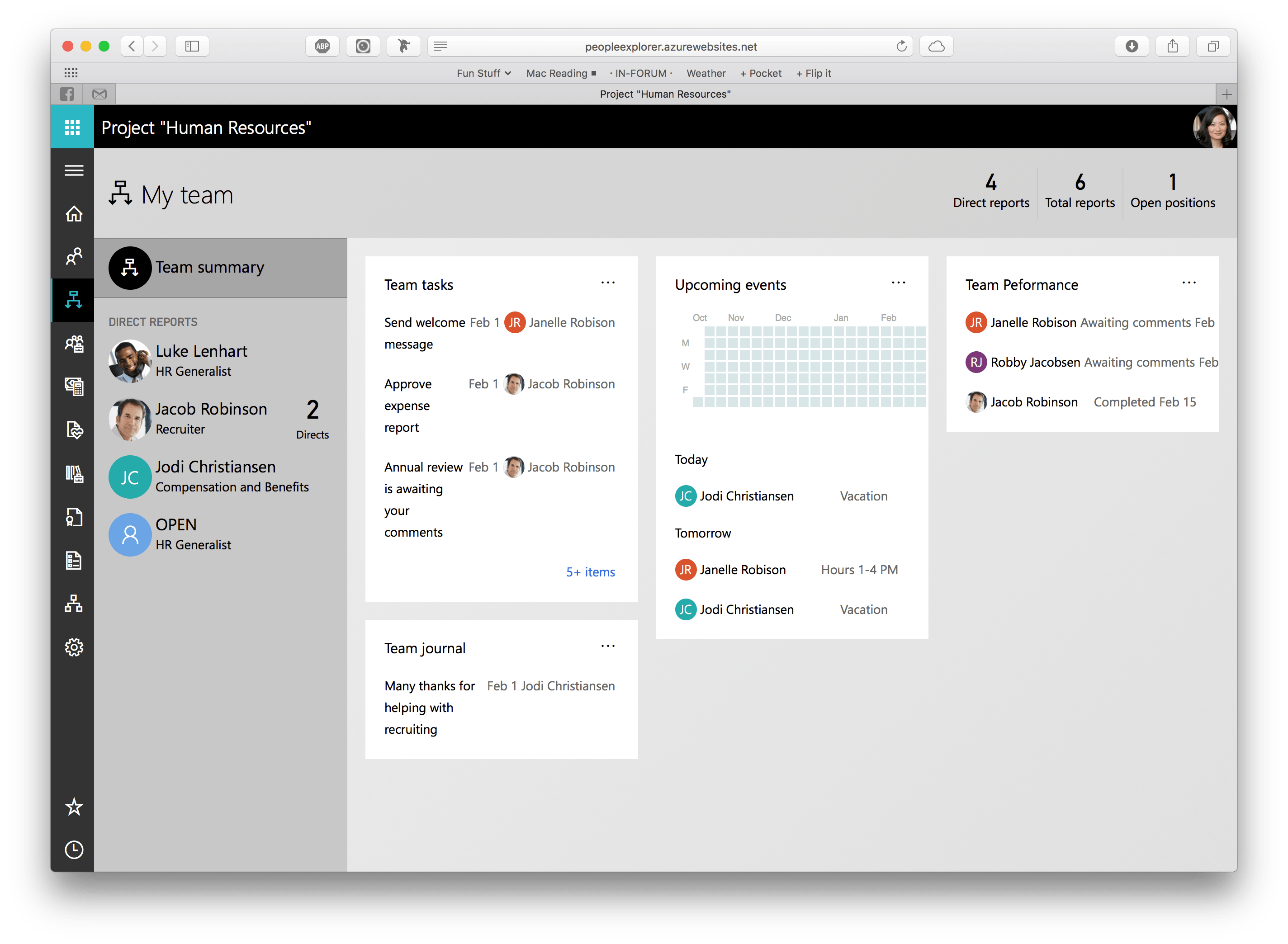
Task: Expand Upcoming events overflow menu
Action: [899, 284]
